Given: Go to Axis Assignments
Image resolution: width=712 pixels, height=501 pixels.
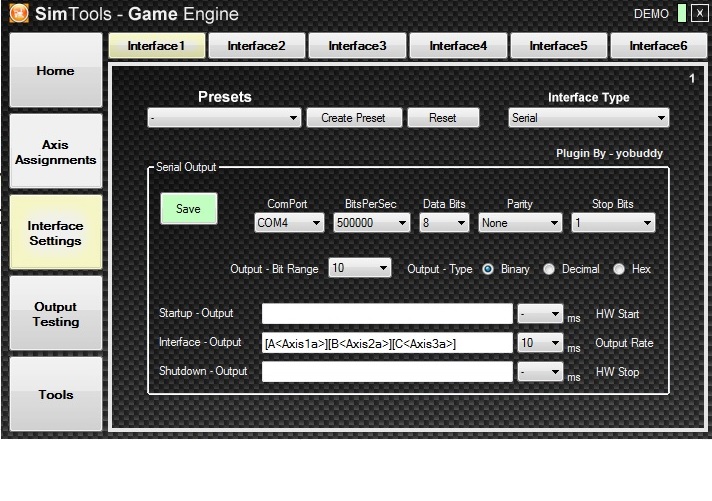Looking at the screenshot, I should 56,152.
